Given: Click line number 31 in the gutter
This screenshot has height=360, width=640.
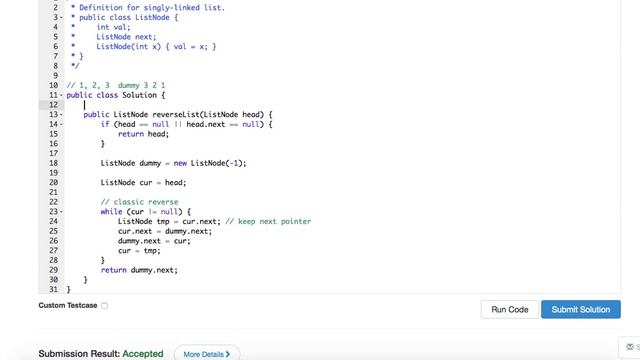Looking at the screenshot, I should (x=53, y=289).
